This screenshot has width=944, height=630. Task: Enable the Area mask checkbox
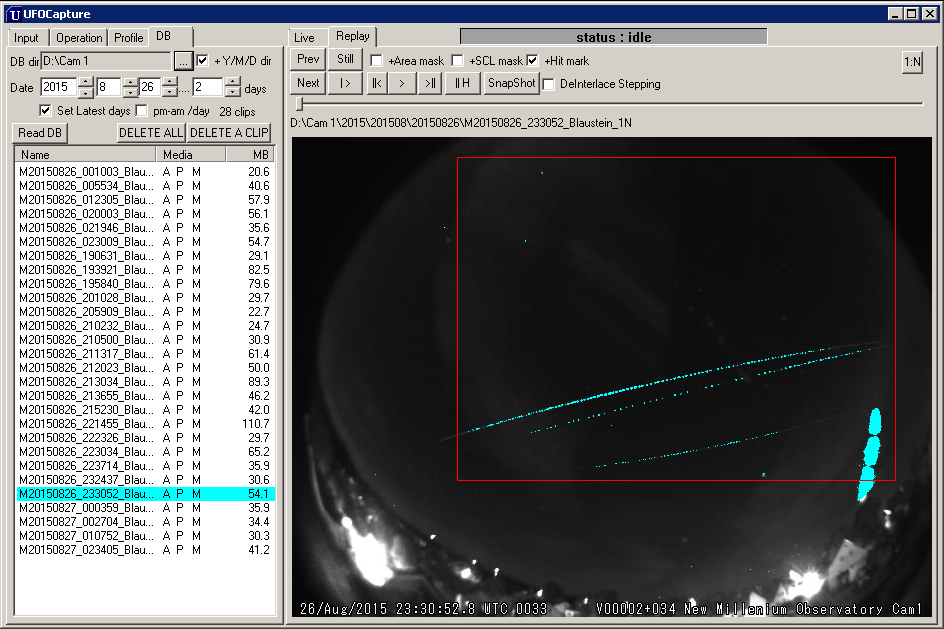tap(377, 61)
